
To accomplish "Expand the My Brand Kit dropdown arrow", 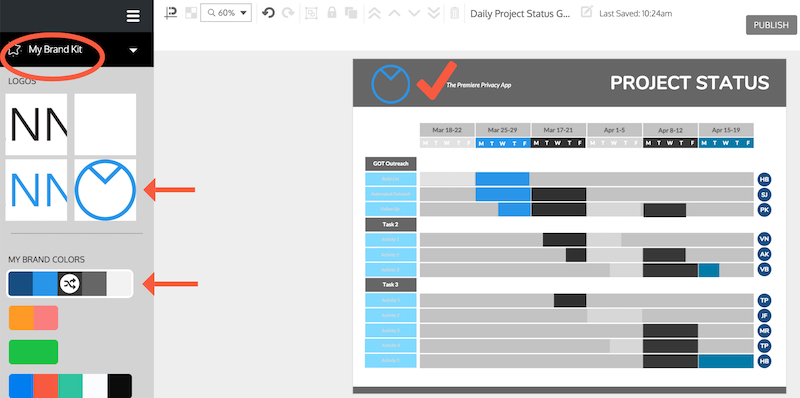I will [133, 50].
